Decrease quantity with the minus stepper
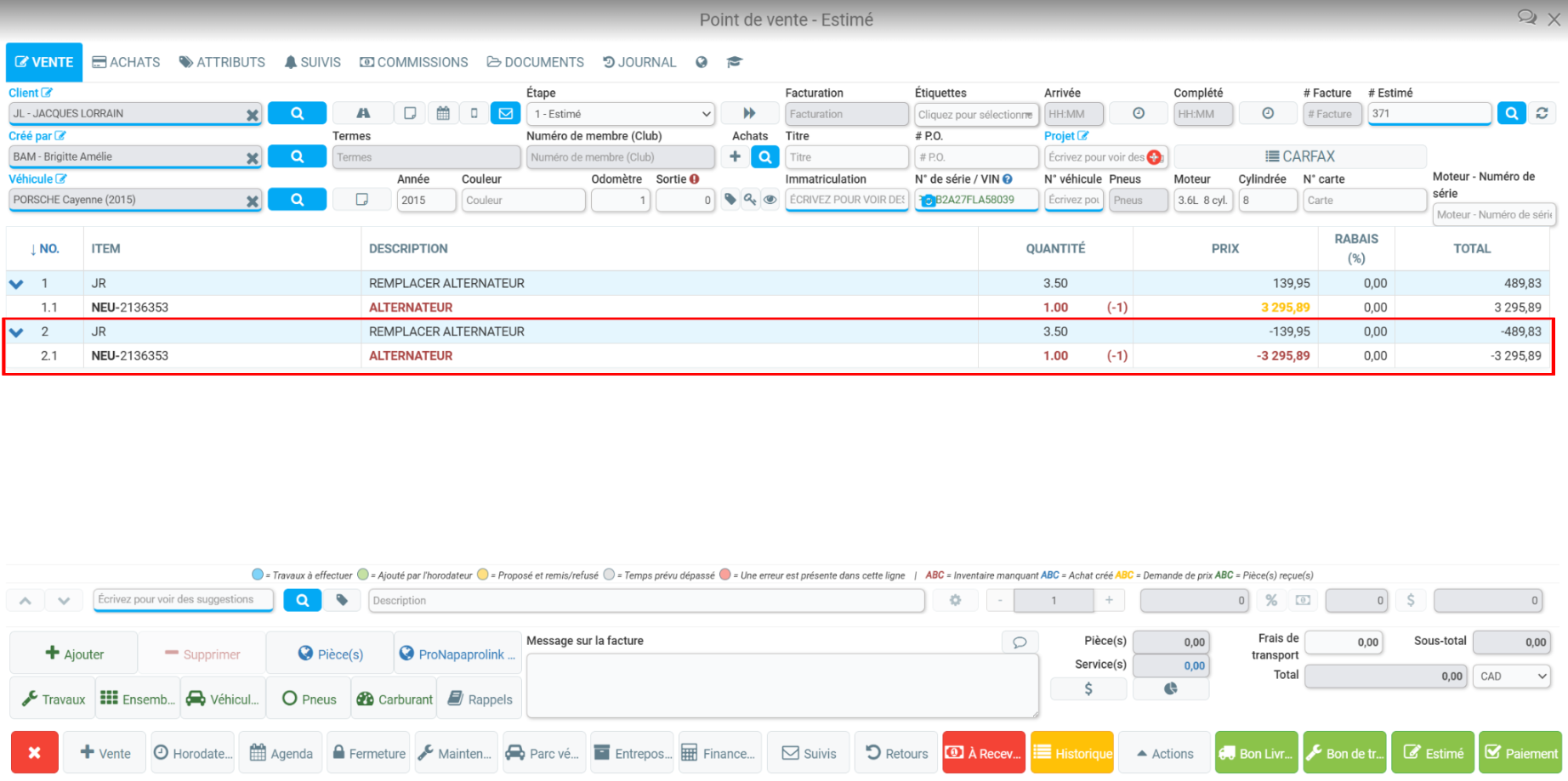This screenshot has width=1568, height=781. coord(1001,600)
